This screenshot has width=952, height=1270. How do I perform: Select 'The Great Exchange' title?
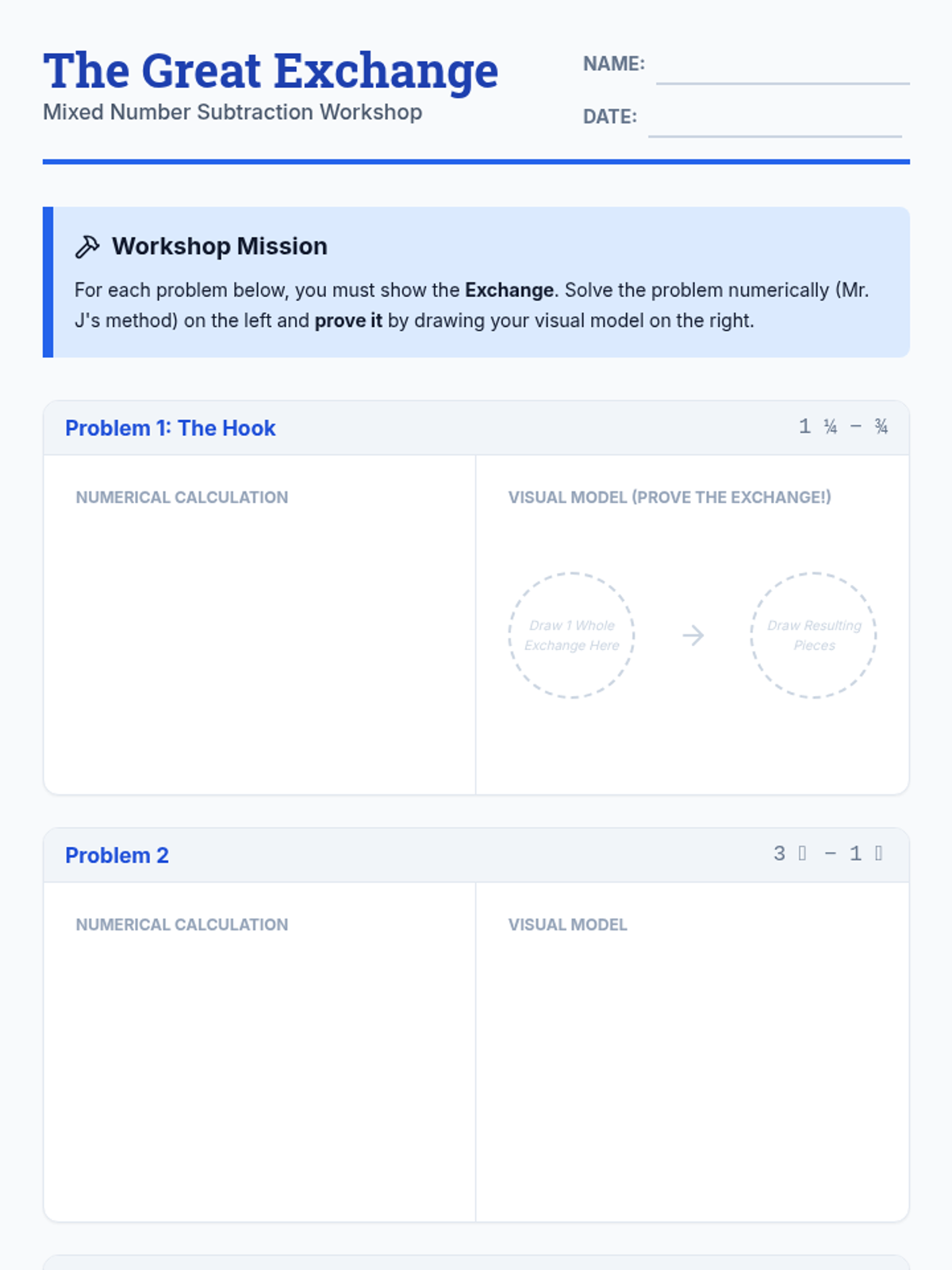point(271,71)
